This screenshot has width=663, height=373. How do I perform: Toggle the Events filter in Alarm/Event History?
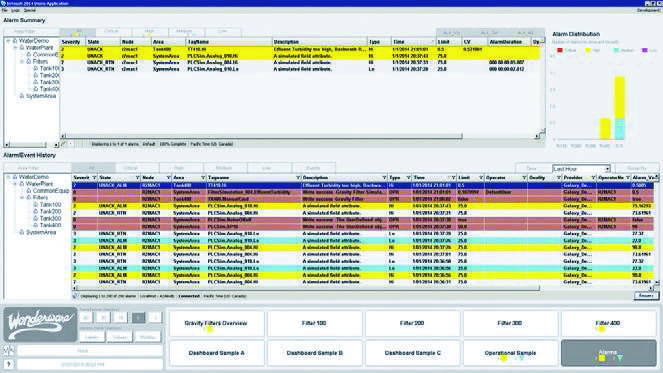313,168
